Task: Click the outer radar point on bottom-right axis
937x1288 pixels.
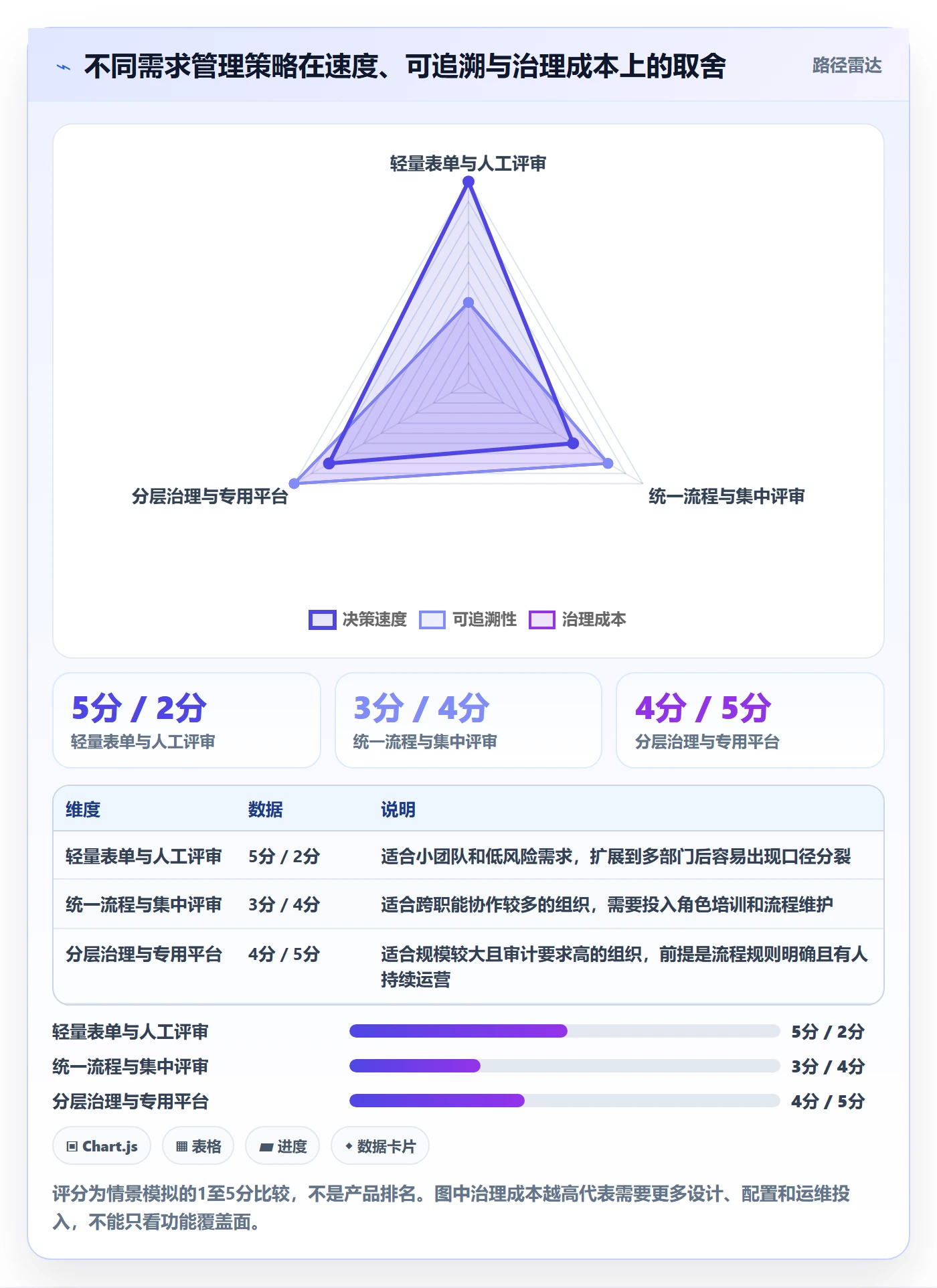Action: coord(608,463)
